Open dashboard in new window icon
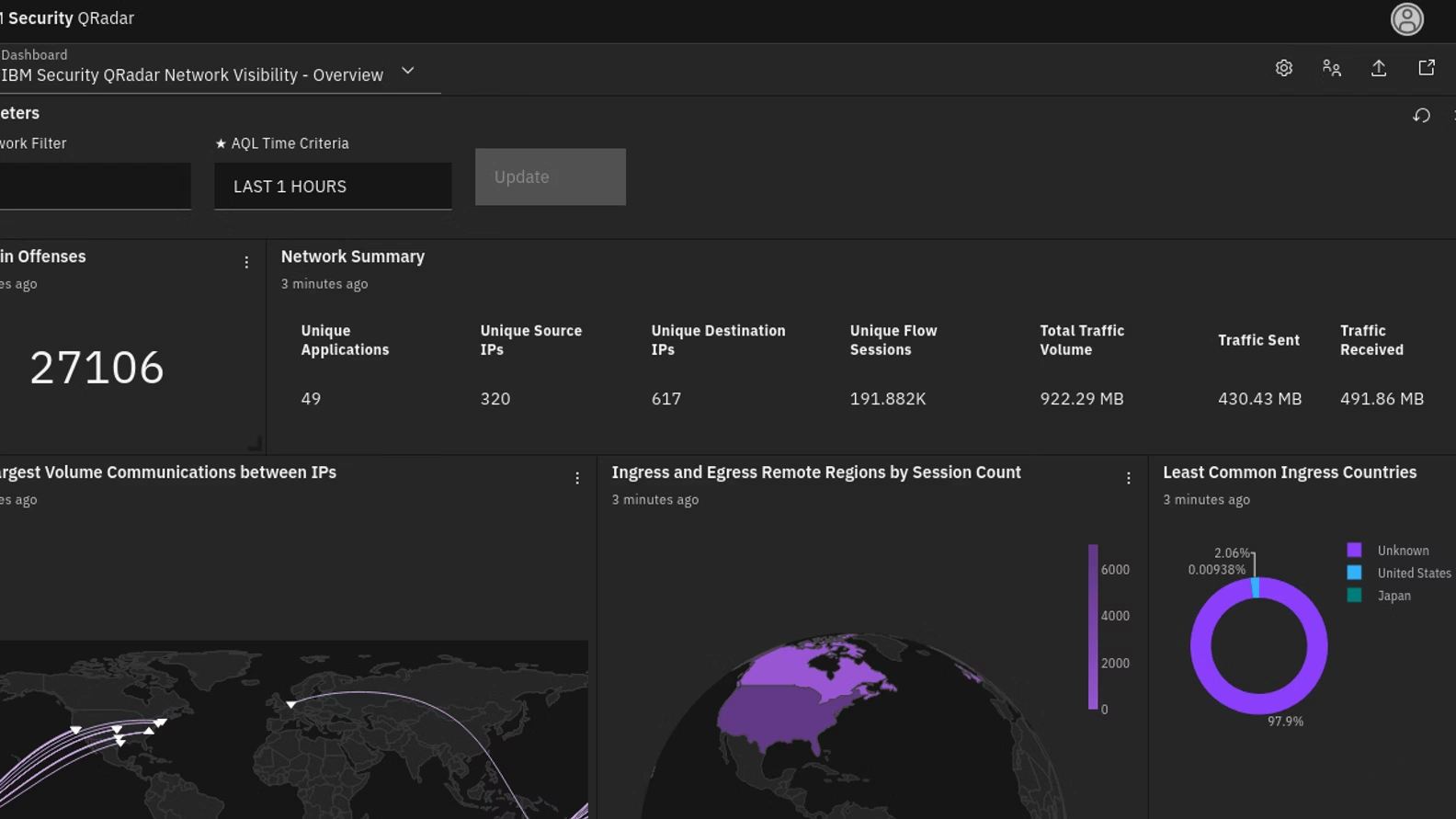1456x819 pixels. pyautogui.click(x=1427, y=68)
